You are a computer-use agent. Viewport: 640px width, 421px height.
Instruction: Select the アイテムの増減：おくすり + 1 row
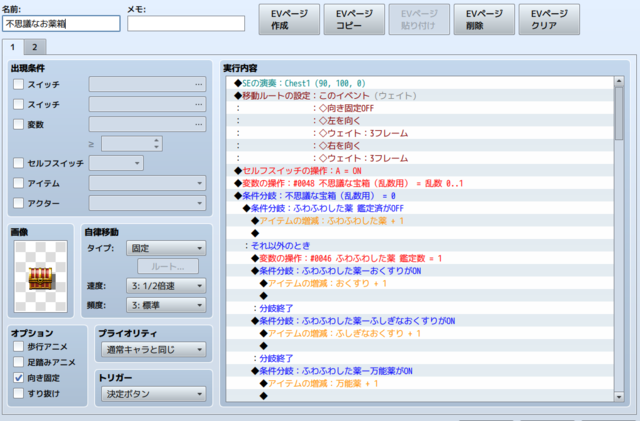tap(420, 283)
